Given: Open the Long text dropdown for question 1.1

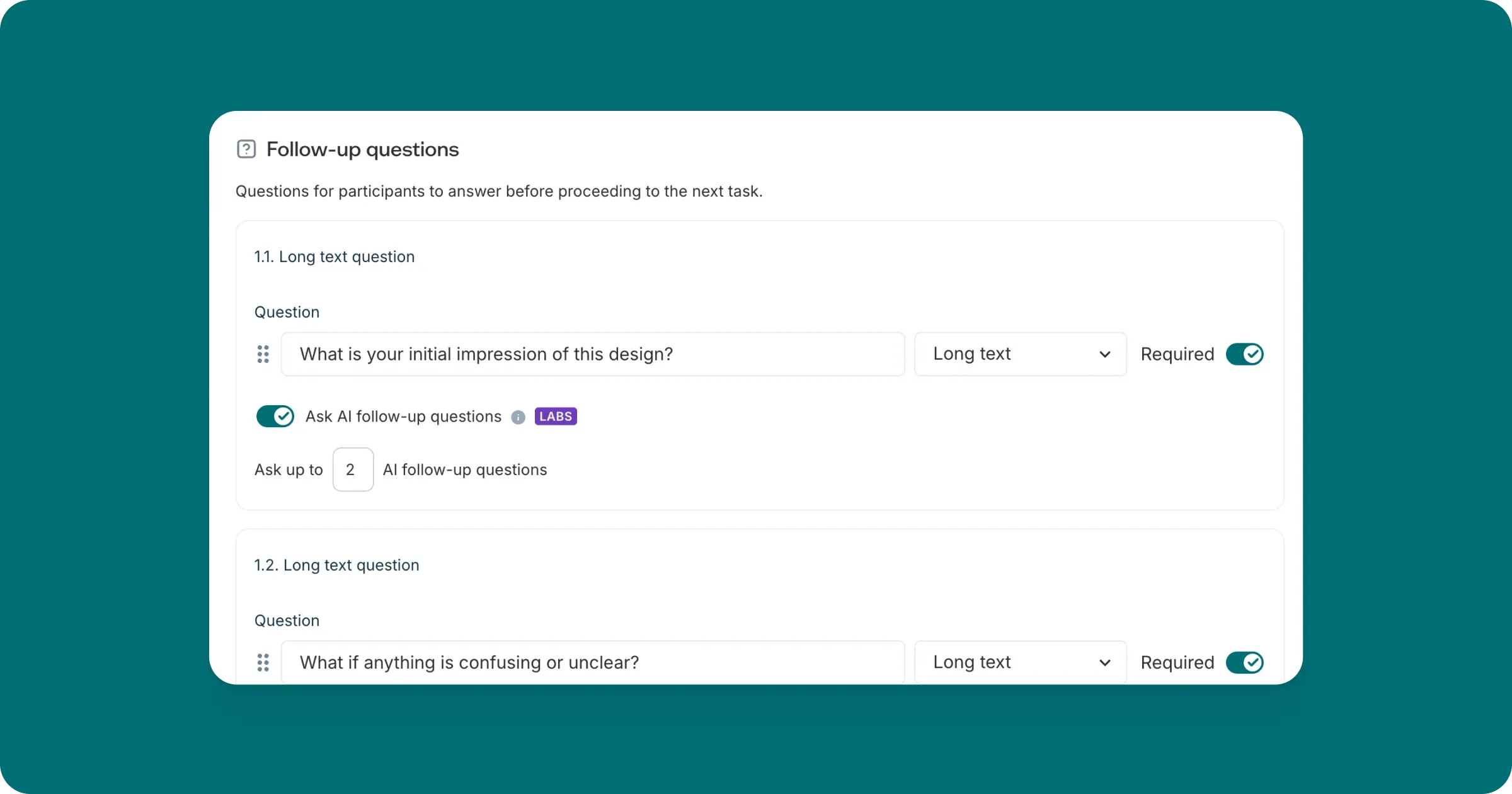Looking at the screenshot, I should pos(1020,354).
